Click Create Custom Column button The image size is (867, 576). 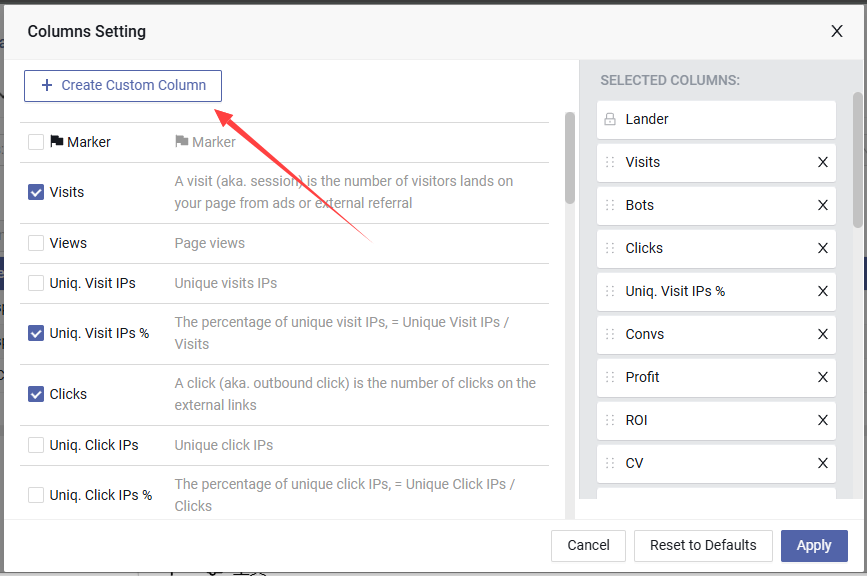point(123,85)
